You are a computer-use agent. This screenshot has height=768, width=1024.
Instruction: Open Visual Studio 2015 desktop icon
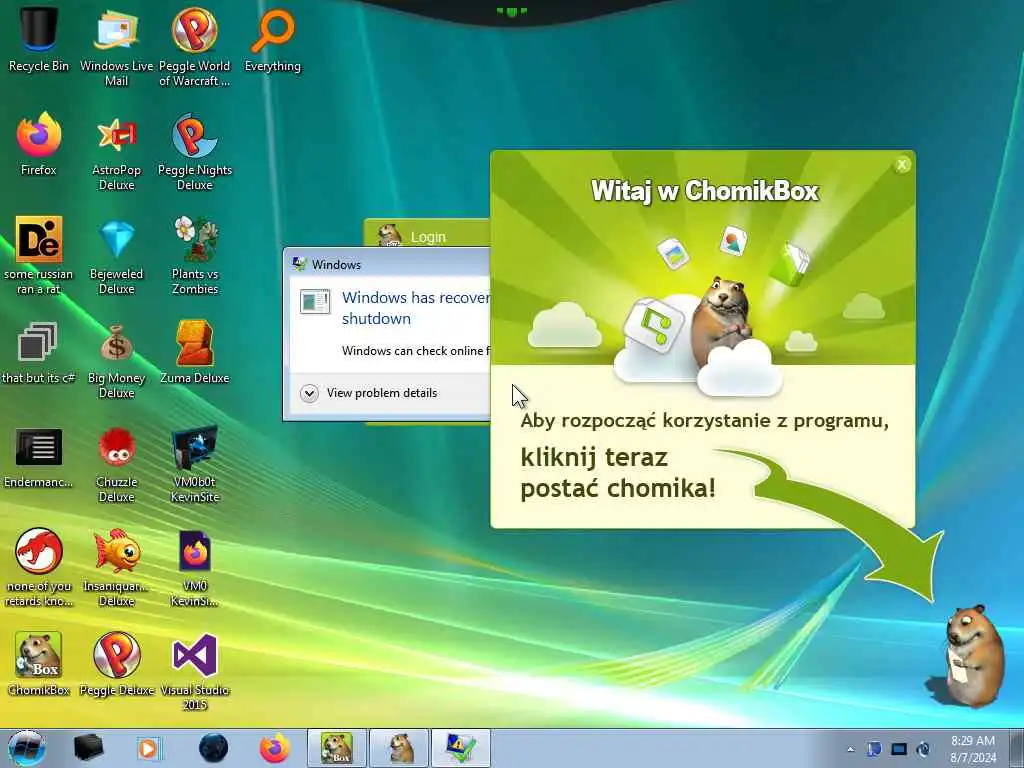pyautogui.click(x=195, y=671)
